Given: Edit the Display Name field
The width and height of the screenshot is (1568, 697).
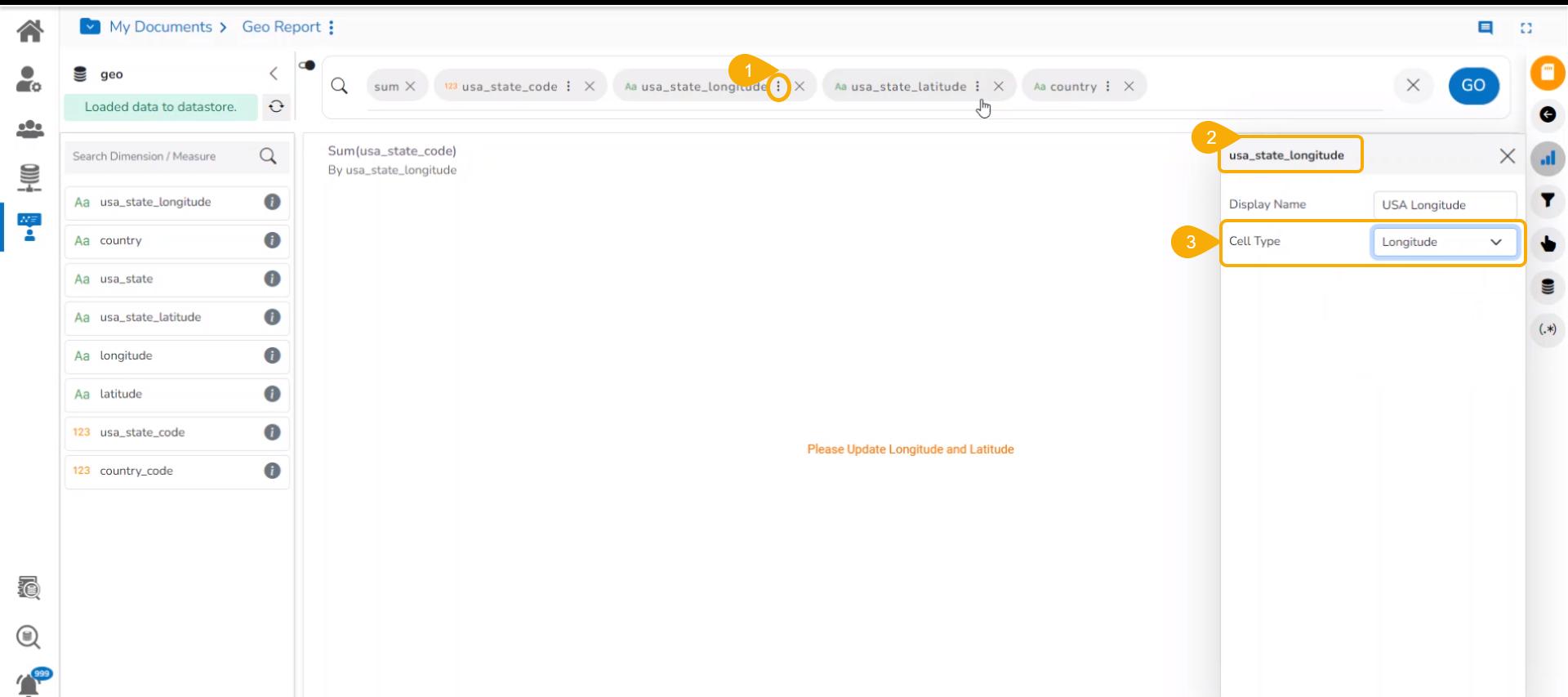Looking at the screenshot, I should [x=1445, y=204].
